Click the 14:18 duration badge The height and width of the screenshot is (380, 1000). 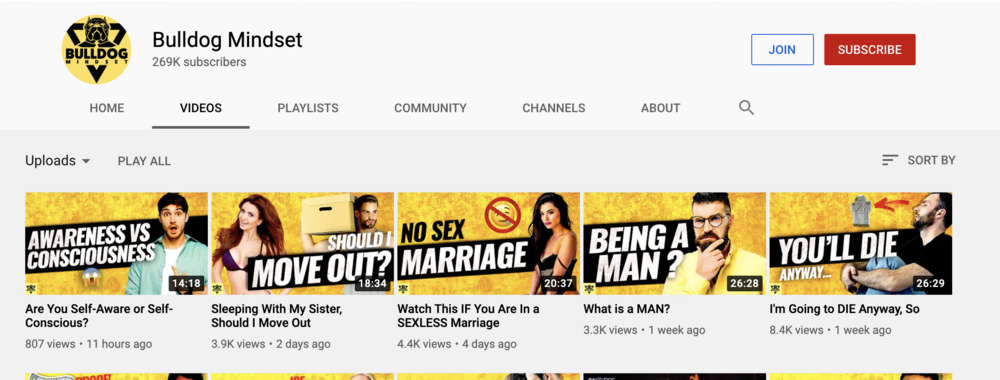[x=186, y=284]
